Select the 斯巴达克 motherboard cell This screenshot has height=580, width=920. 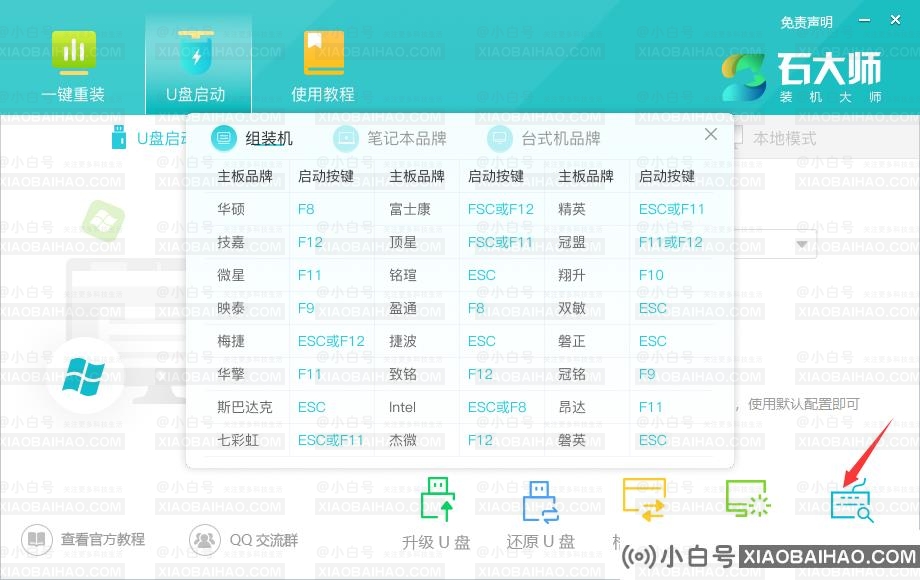[245, 407]
